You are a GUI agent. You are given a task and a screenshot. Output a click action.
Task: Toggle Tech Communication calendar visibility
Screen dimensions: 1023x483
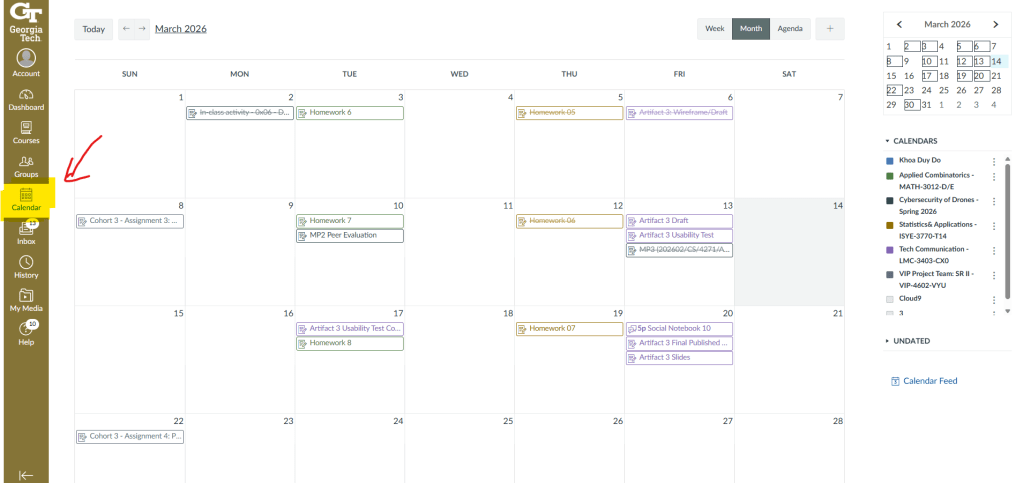[x=889, y=250]
